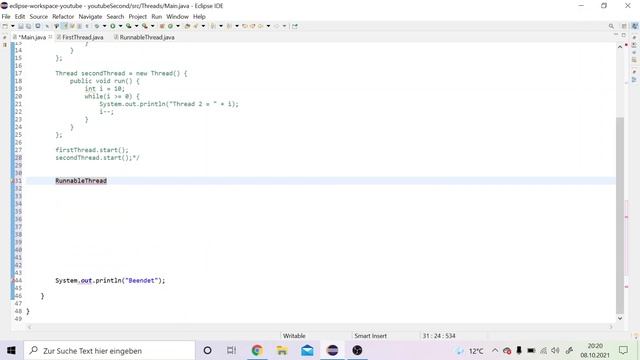Click the Back navigation arrow icon
Screen dimensions: 640x360
(x=260, y=26)
